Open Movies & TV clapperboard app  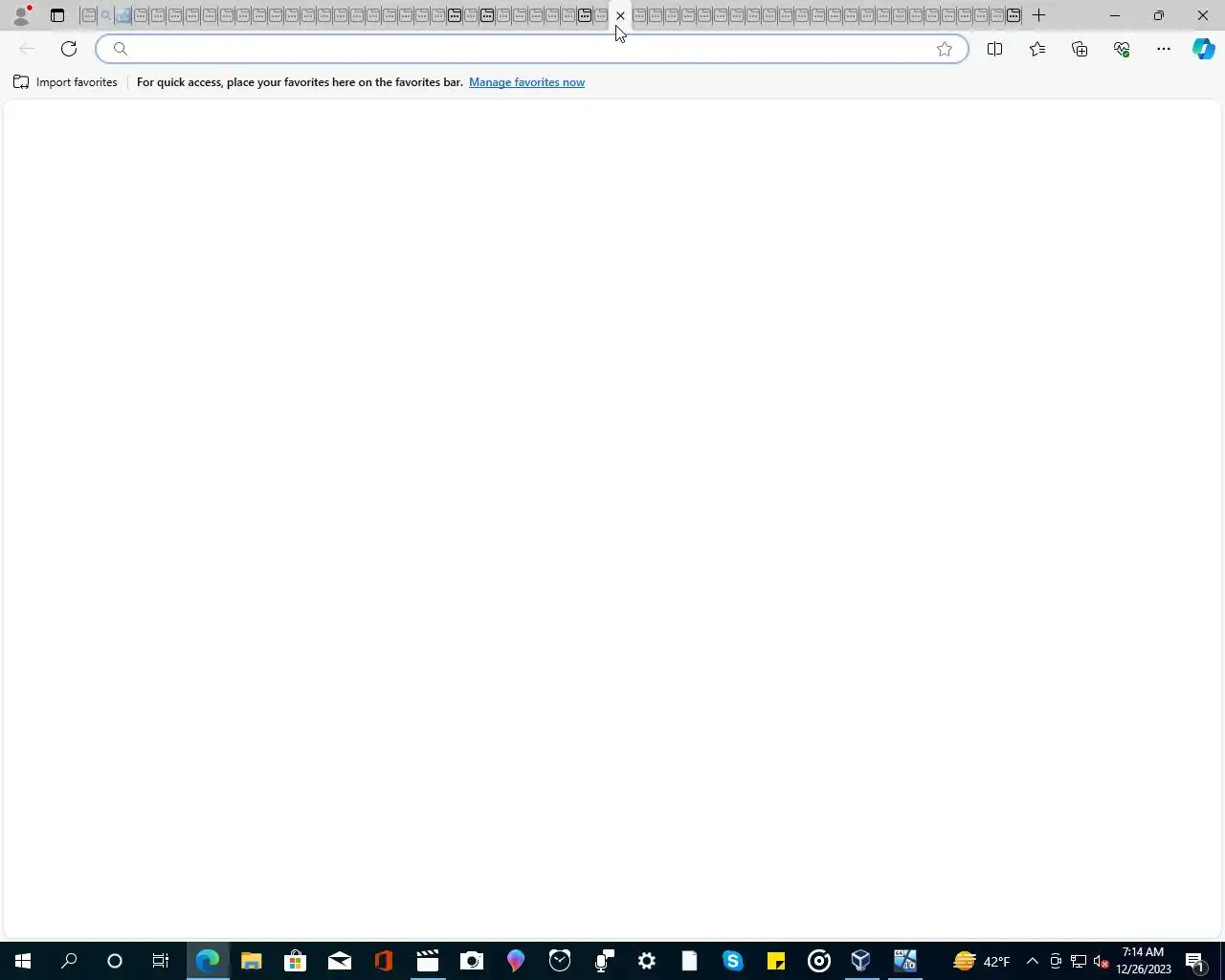(428, 961)
